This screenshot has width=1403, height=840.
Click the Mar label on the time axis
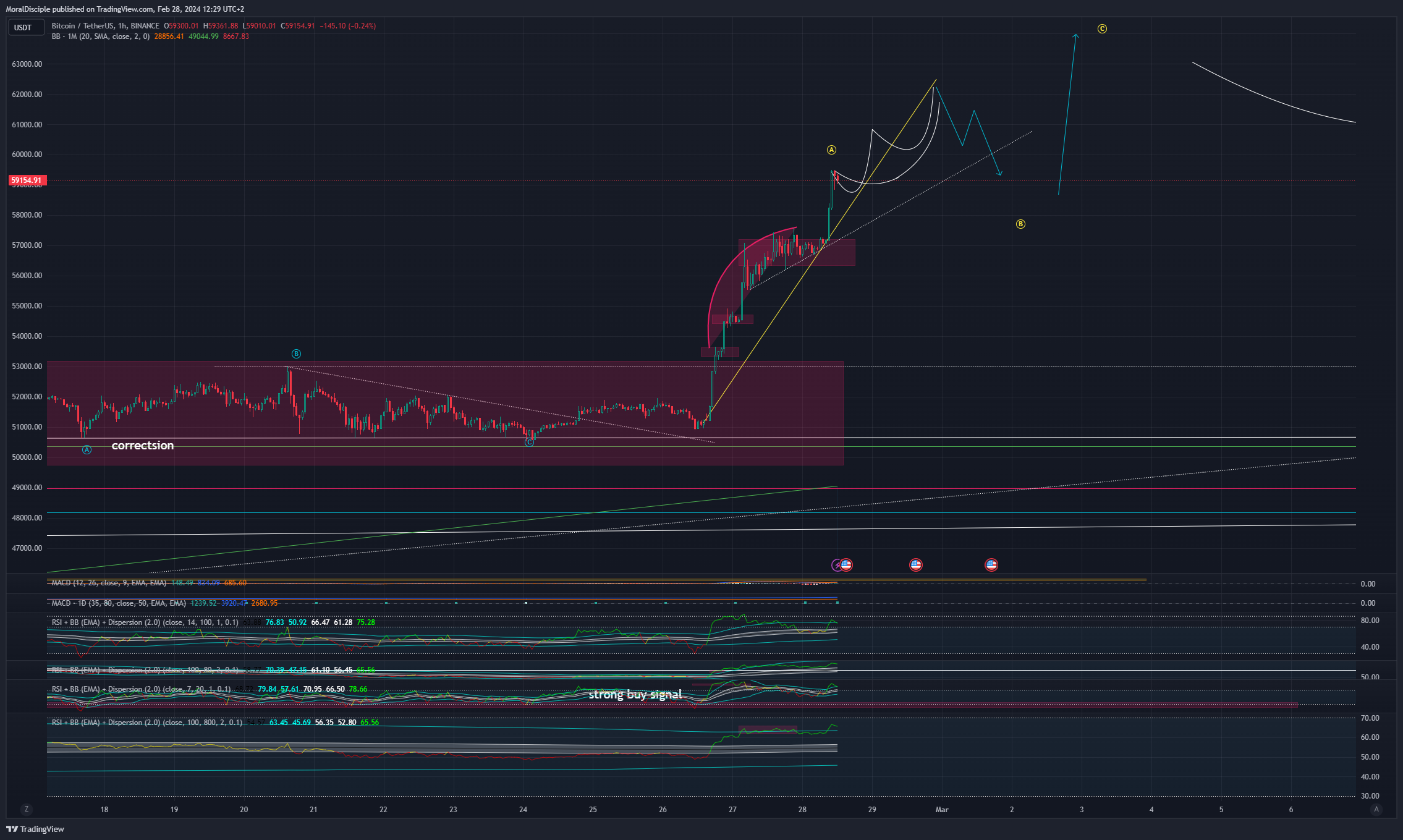(942, 810)
